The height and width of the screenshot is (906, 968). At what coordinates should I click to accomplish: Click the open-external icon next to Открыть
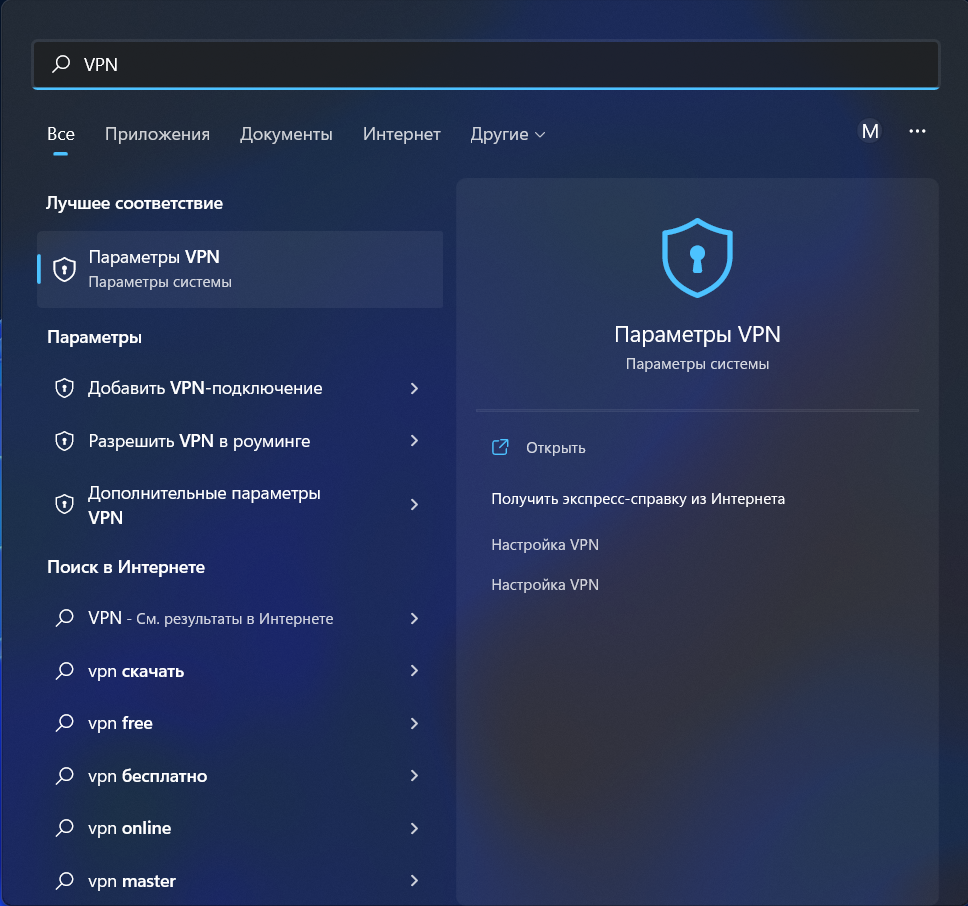500,447
